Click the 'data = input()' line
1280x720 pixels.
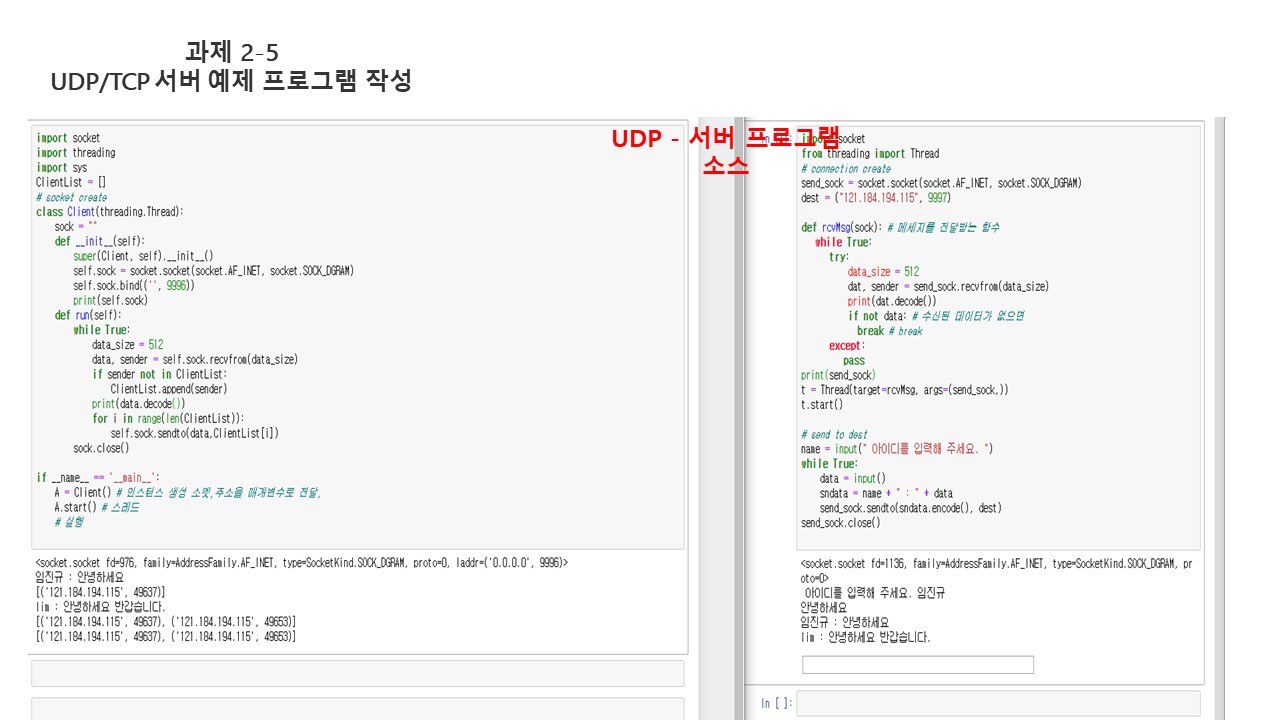[852, 479]
